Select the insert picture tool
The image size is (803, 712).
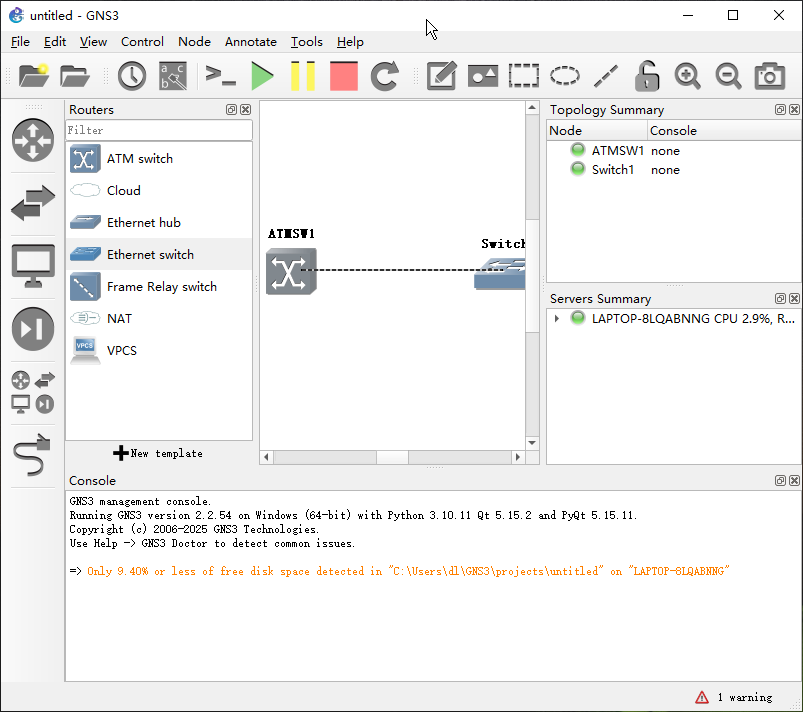pyautogui.click(x=482, y=76)
